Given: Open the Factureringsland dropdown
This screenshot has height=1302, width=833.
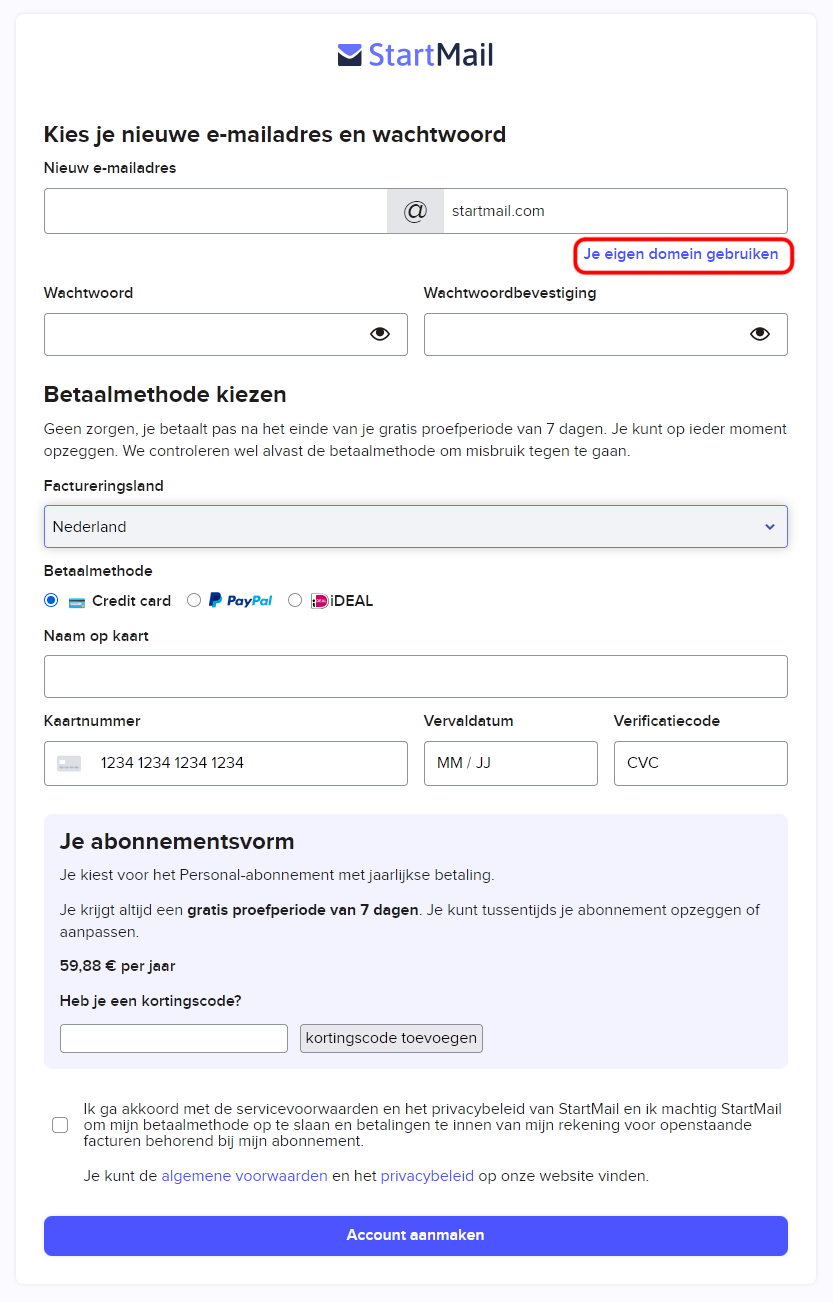Looking at the screenshot, I should click(416, 526).
